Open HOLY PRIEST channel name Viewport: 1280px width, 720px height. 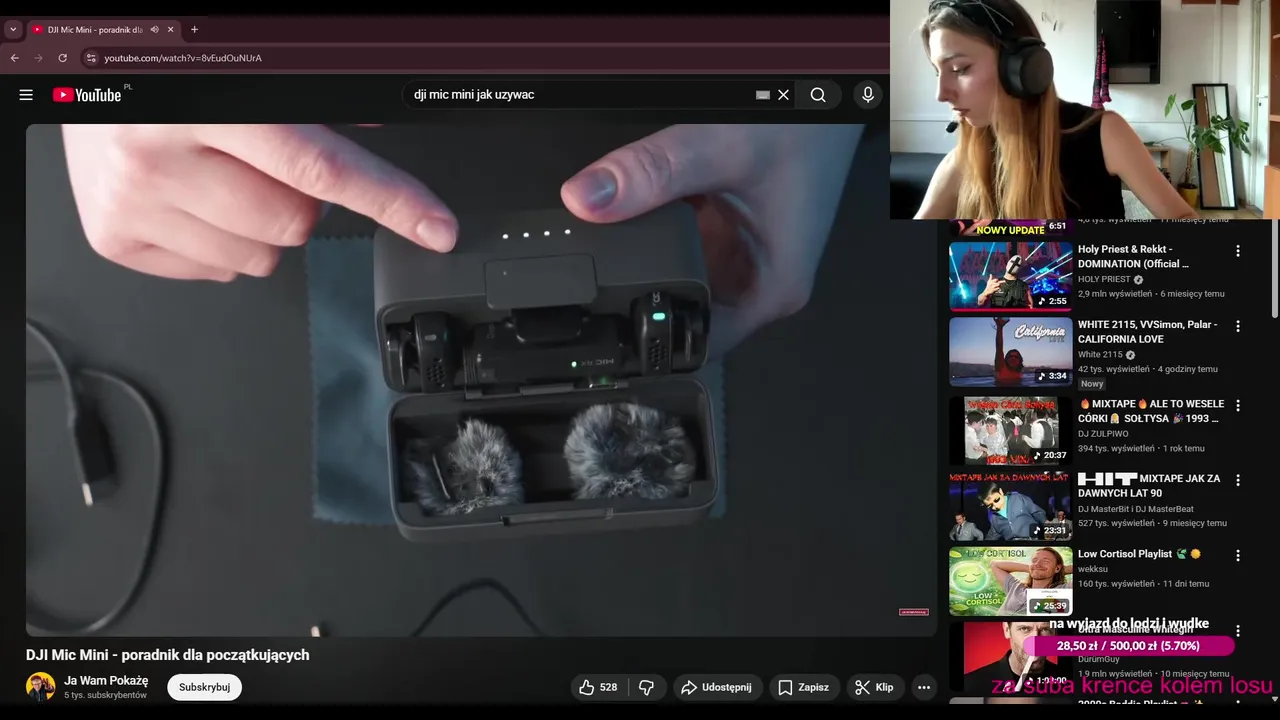(1104, 279)
